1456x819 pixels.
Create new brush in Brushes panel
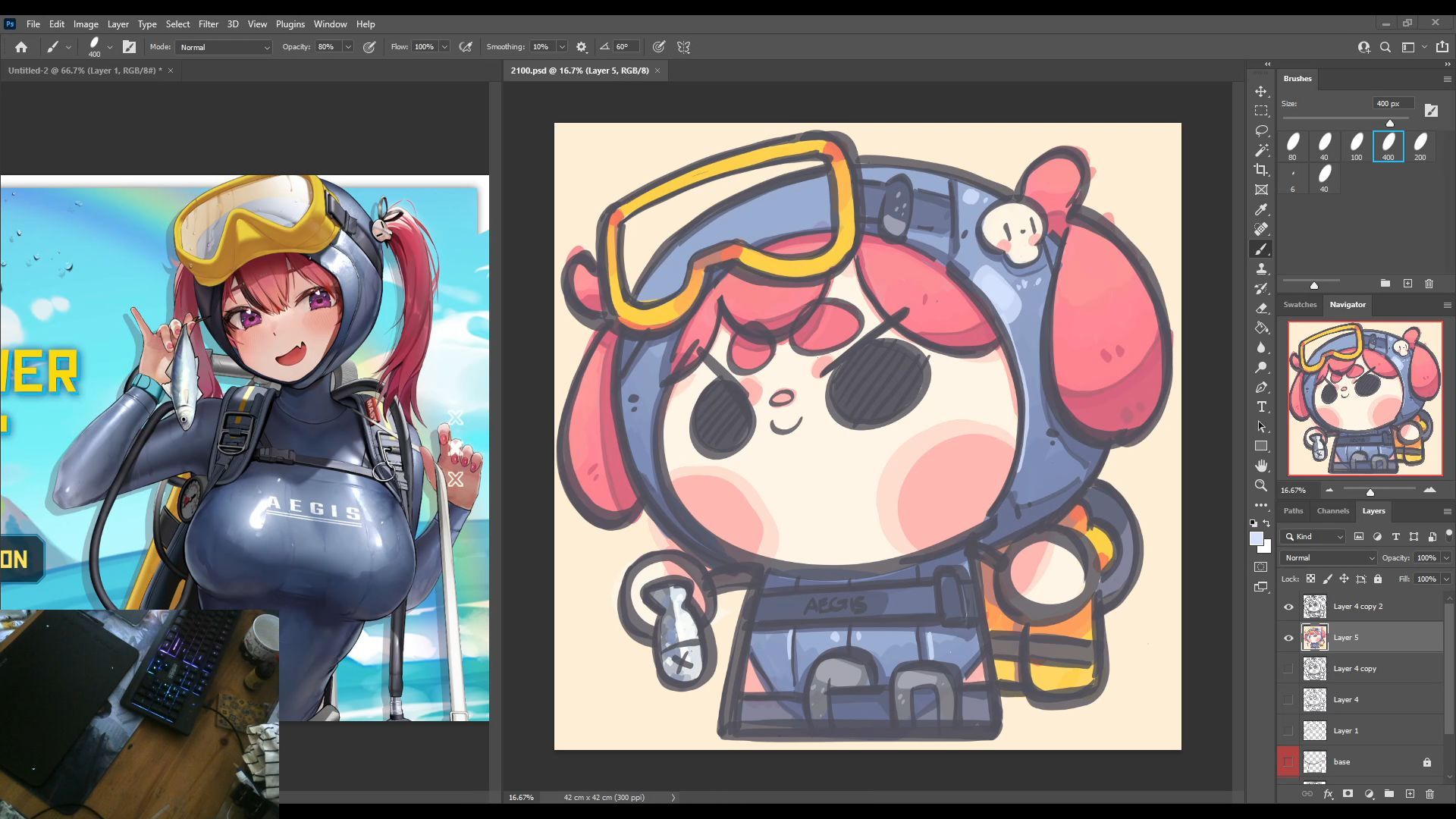pos(1407,284)
